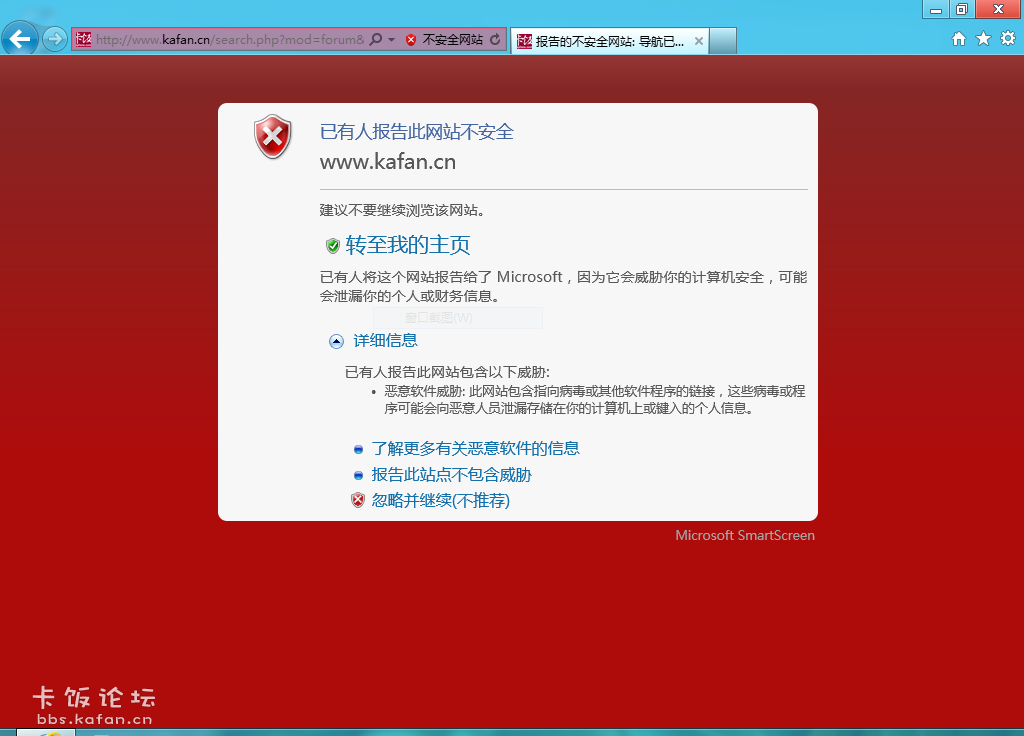Click the red unsafe-site shield icon in address bar

(411, 40)
